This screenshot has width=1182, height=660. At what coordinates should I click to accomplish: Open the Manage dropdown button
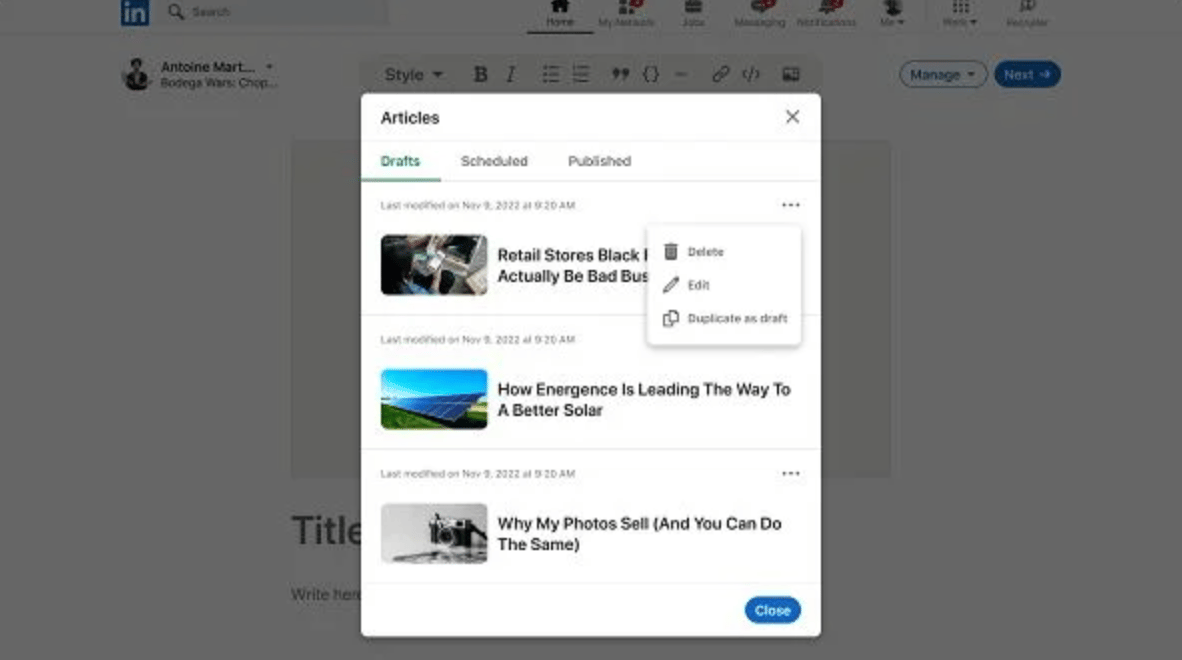[942, 75]
